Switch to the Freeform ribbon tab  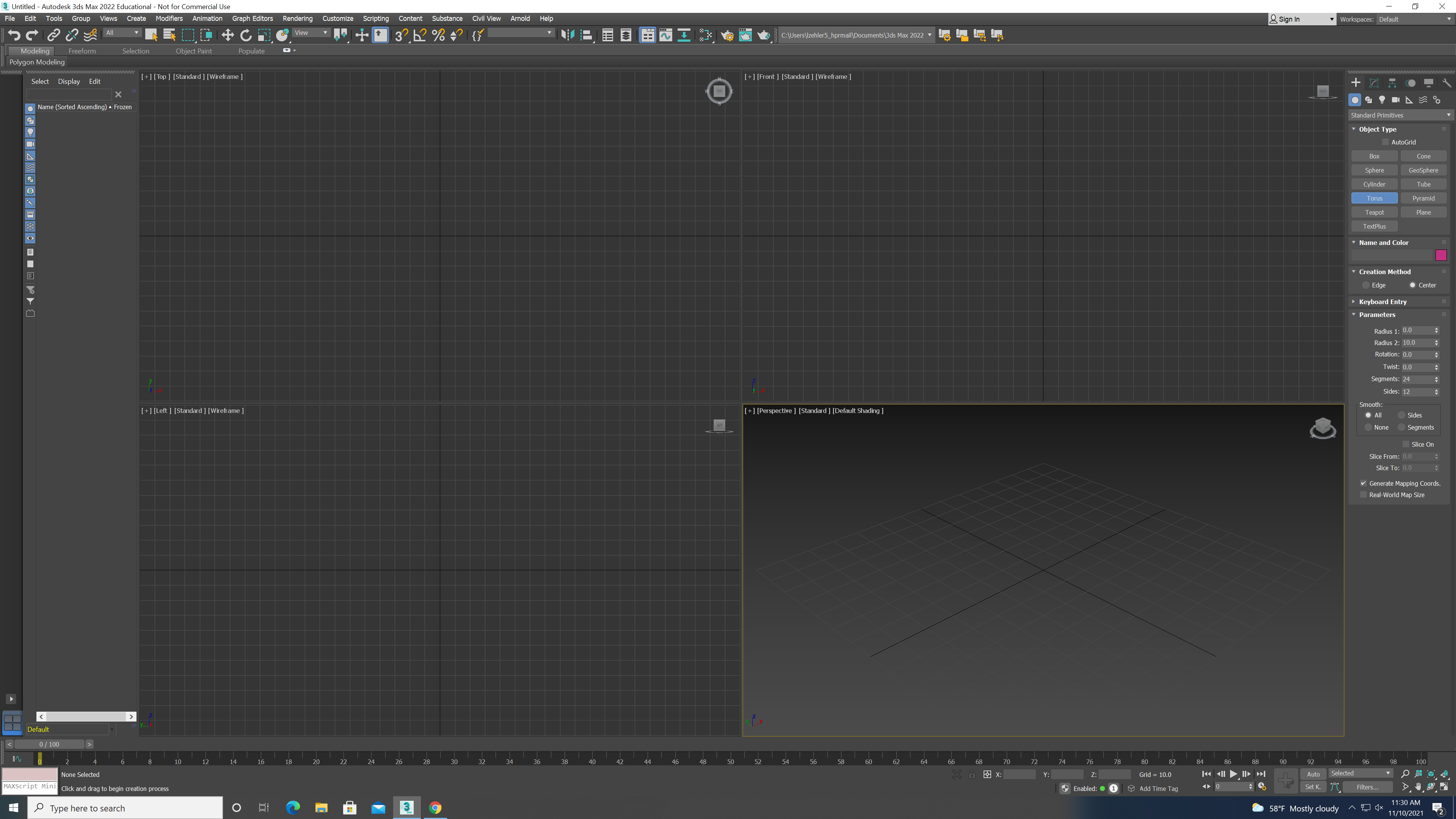pos(82,51)
